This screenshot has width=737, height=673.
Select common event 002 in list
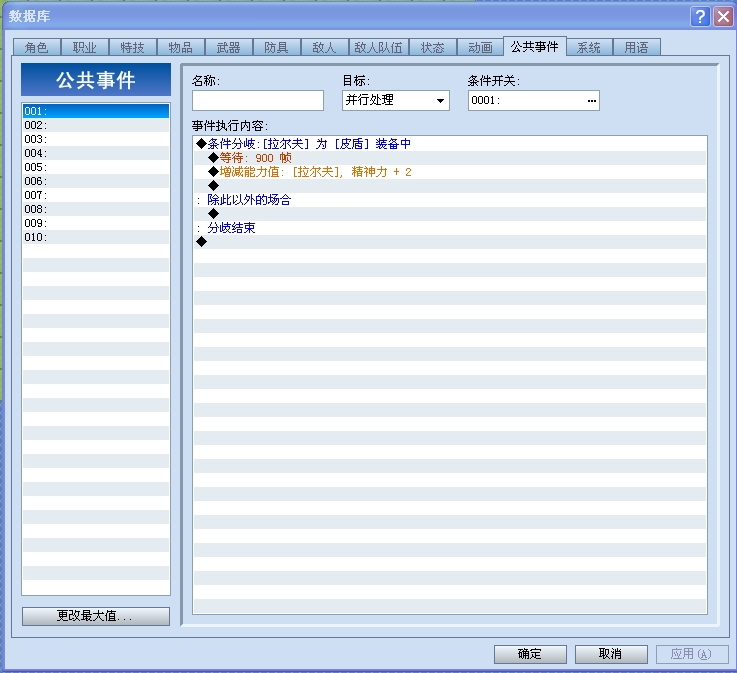[96, 125]
